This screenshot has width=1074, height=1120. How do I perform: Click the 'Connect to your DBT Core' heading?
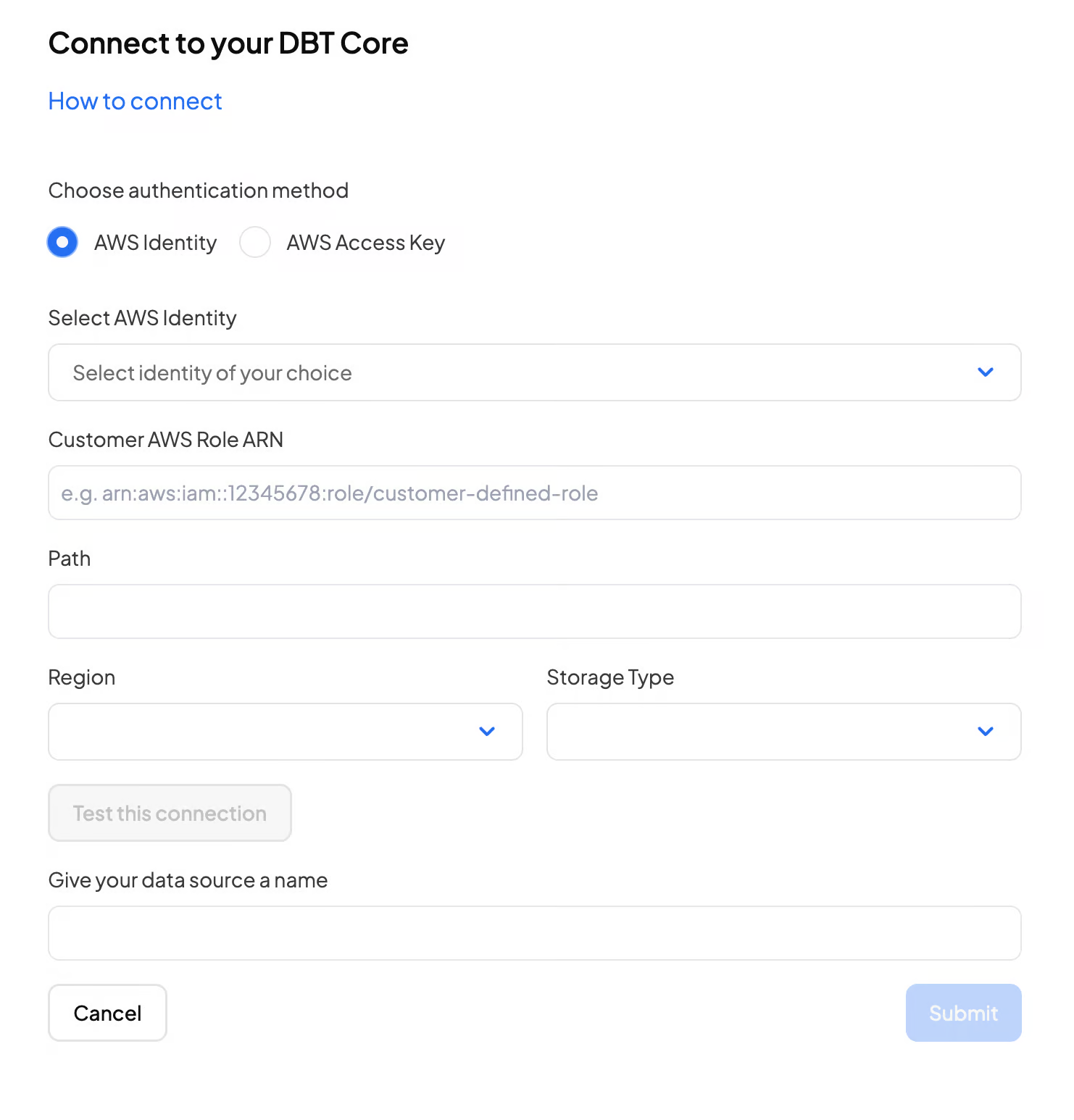tap(228, 43)
